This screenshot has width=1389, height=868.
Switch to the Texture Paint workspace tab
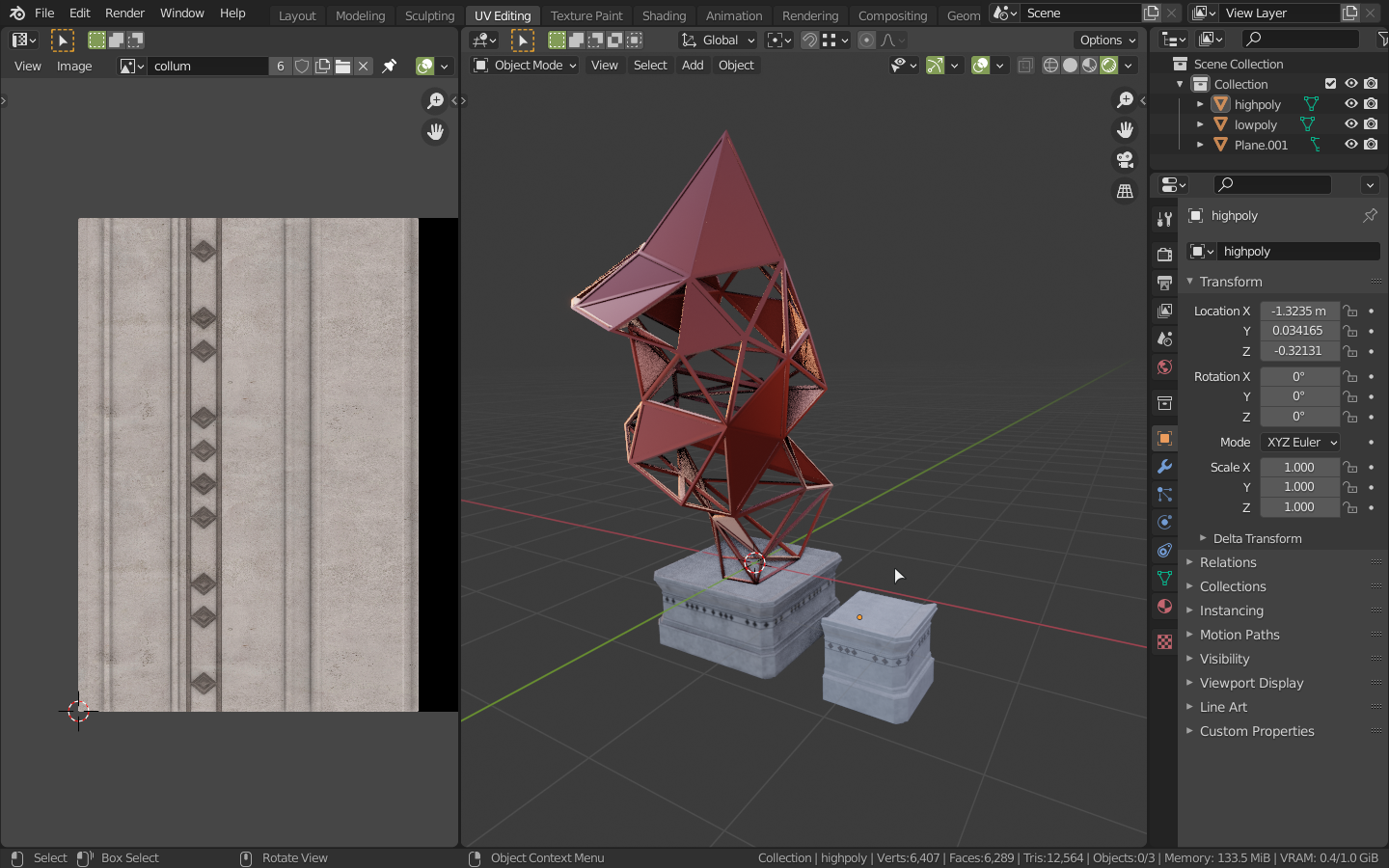point(586,15)
